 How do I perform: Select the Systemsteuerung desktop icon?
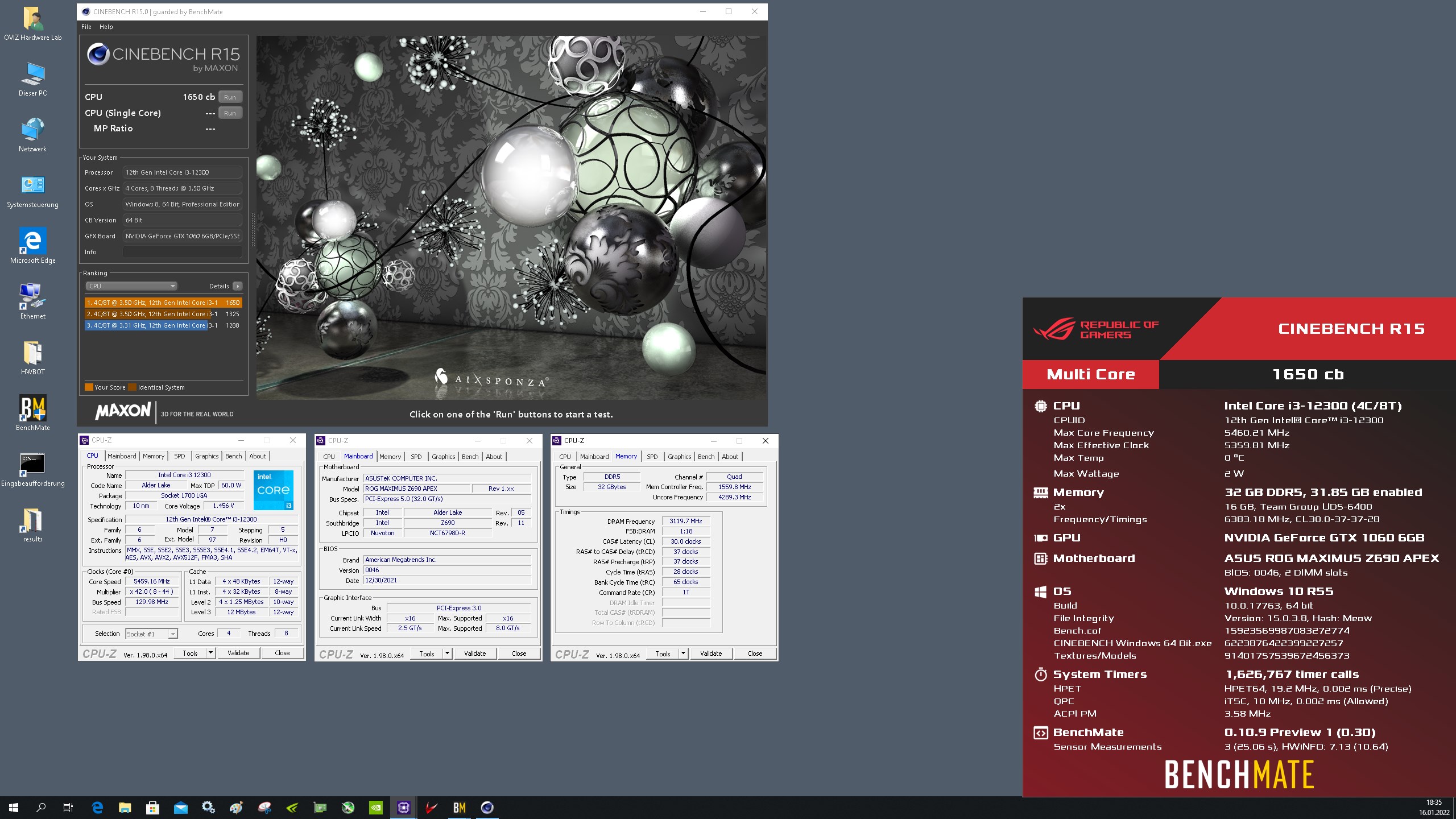coord(32,191)
